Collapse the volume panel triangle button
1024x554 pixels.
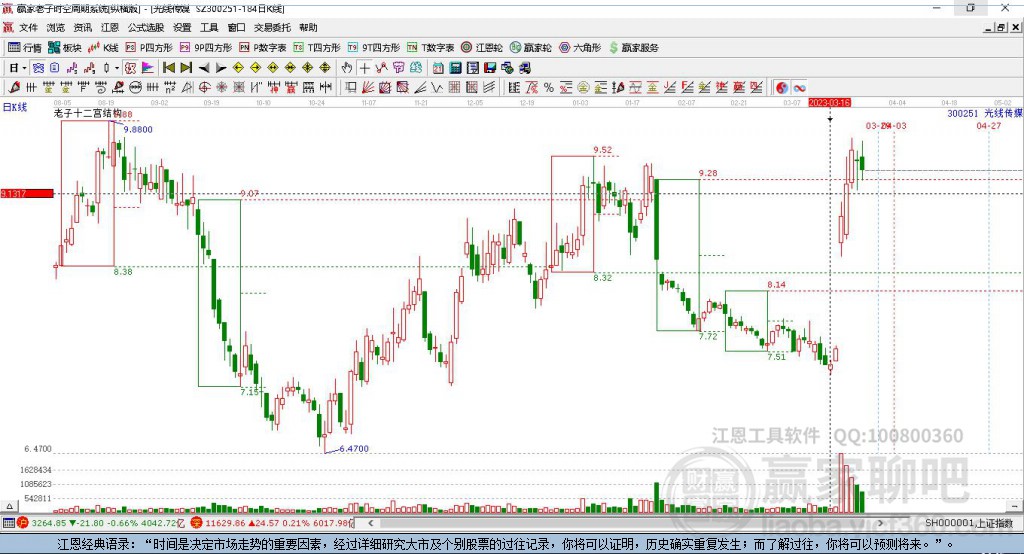pos(9,506)
